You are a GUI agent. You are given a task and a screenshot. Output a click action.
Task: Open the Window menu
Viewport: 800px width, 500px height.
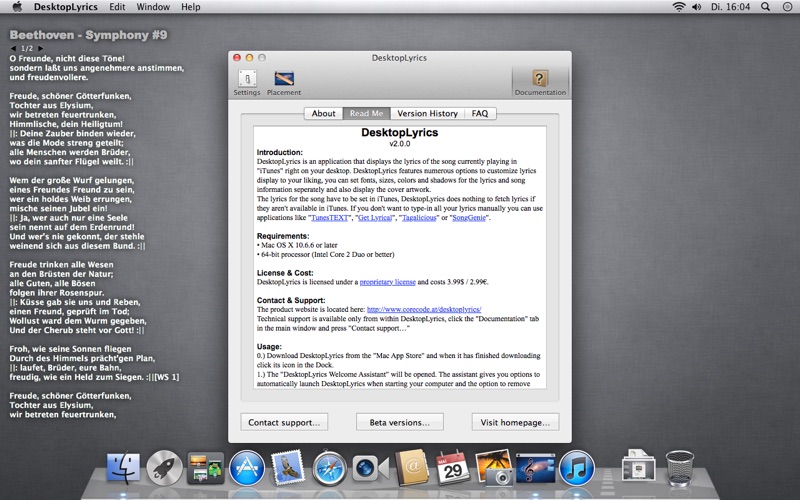coord(153,7)
